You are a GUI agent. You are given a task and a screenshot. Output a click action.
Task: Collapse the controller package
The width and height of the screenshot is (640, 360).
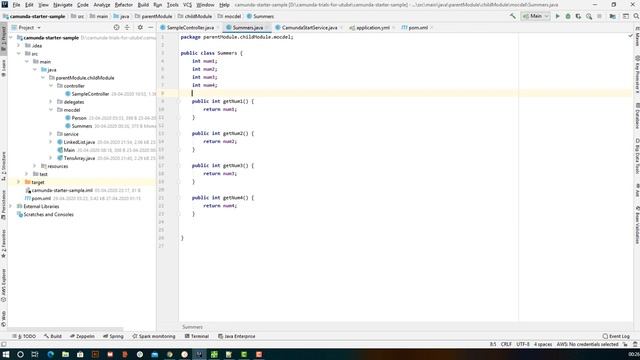coord(51,86)
